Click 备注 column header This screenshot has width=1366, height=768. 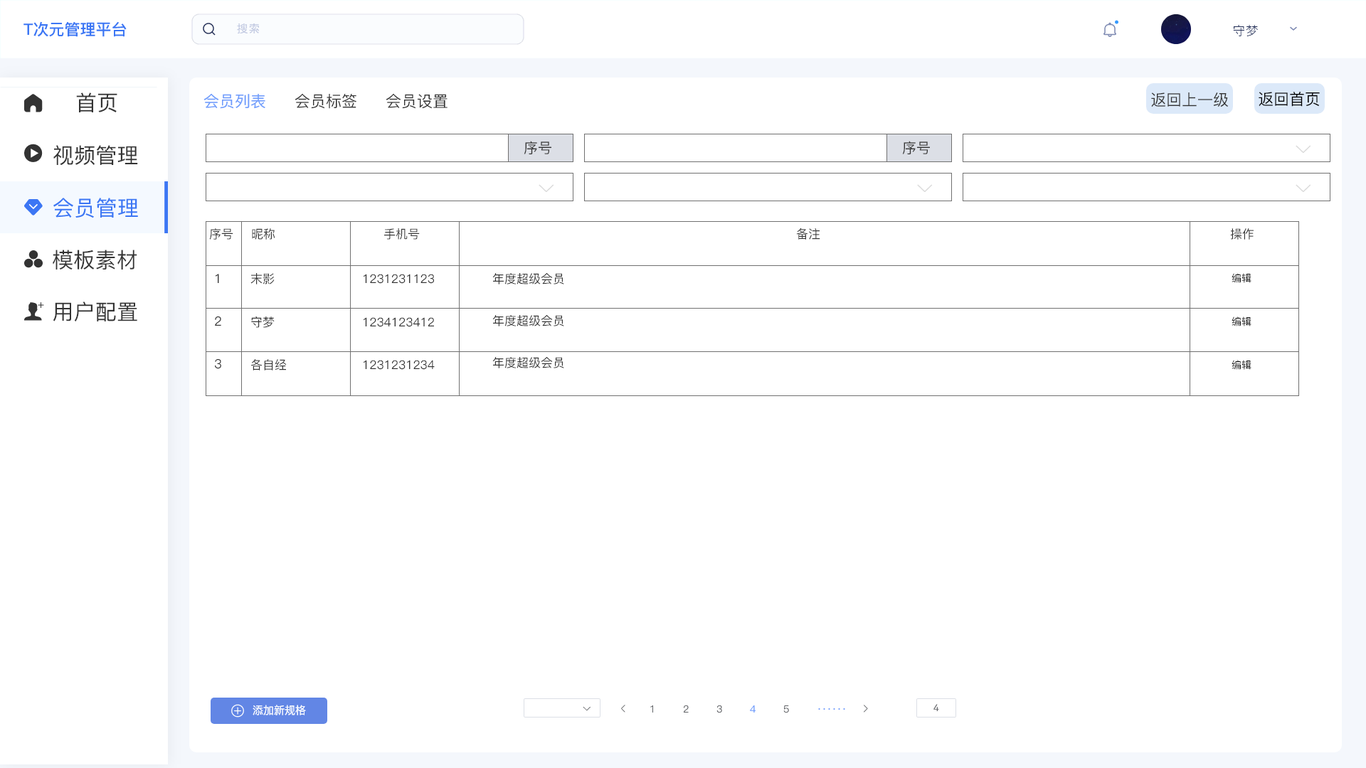click(x=808, y=234)
